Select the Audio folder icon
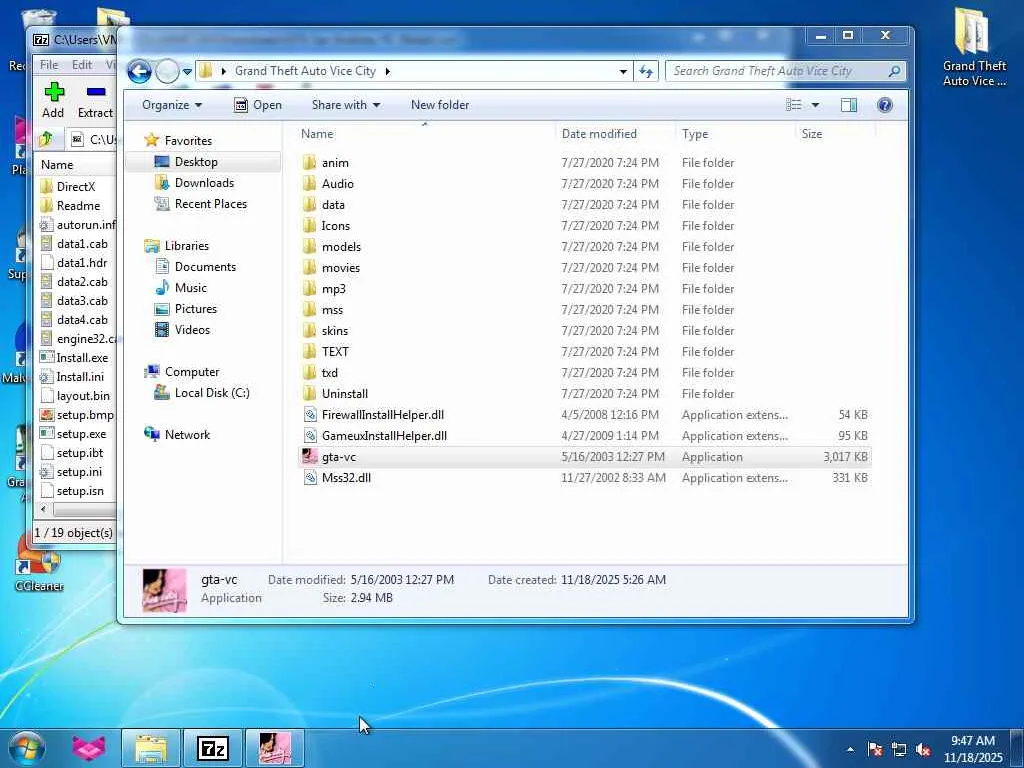 [x=310, y=184]
